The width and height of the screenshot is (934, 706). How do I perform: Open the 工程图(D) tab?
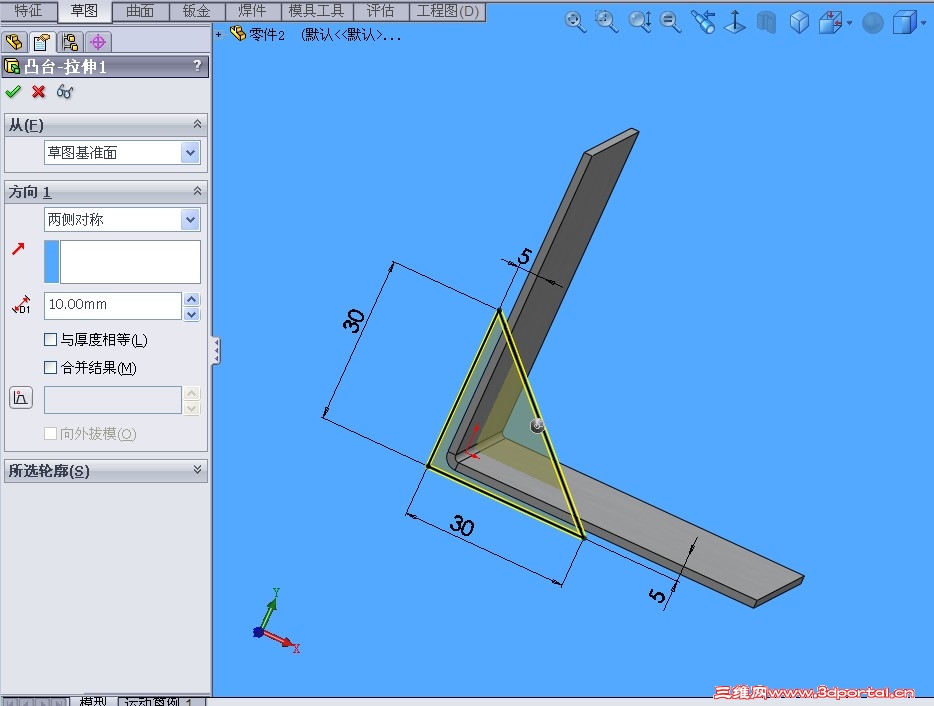click(x=447, y=11)
